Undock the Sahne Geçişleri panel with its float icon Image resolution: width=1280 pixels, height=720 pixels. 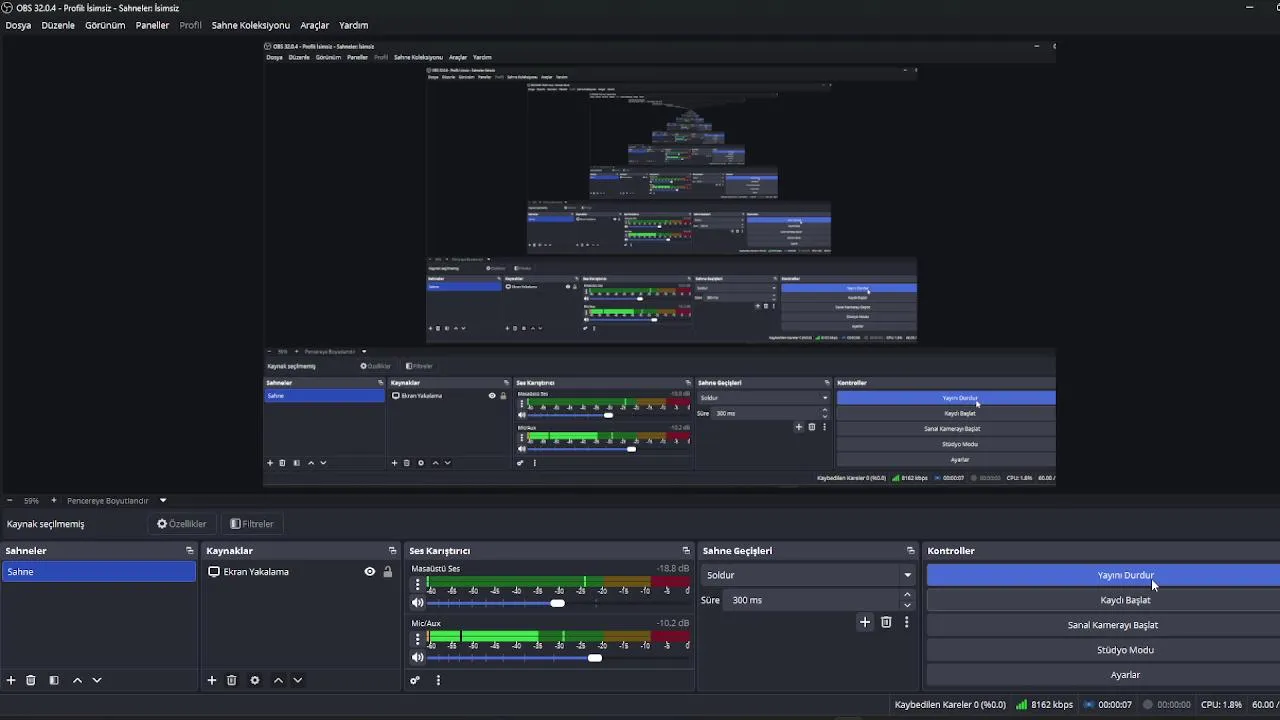[910, 551]
